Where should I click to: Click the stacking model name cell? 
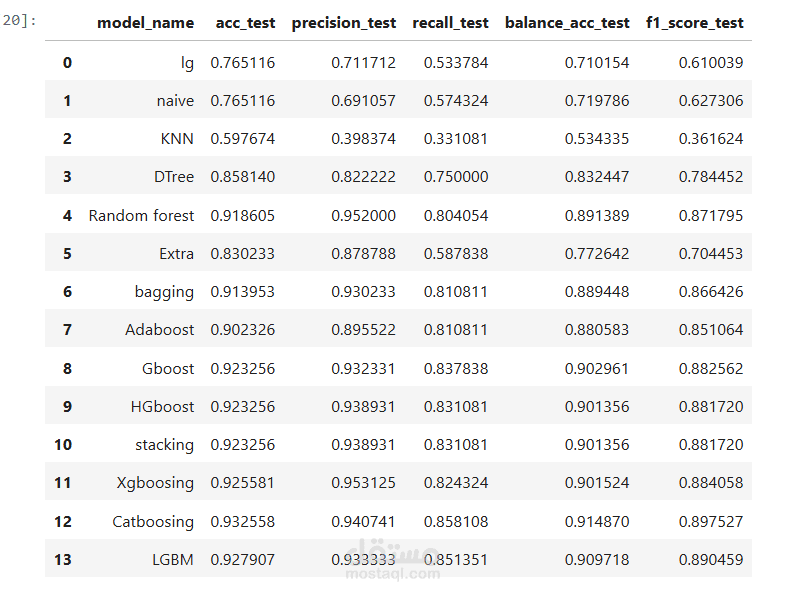(x=164, y=444)
